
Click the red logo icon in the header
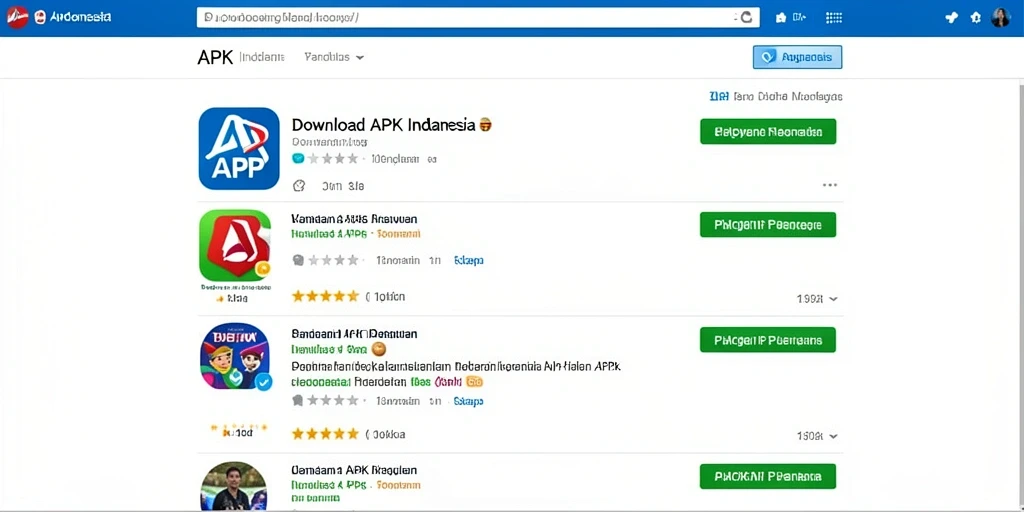click(16, 17)
